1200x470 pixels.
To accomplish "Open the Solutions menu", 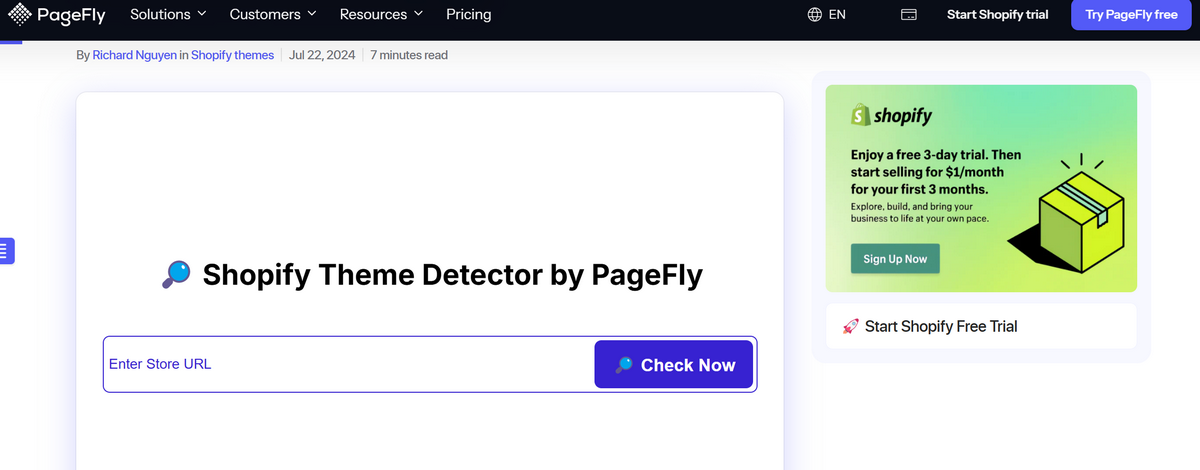I will [168, 15].
